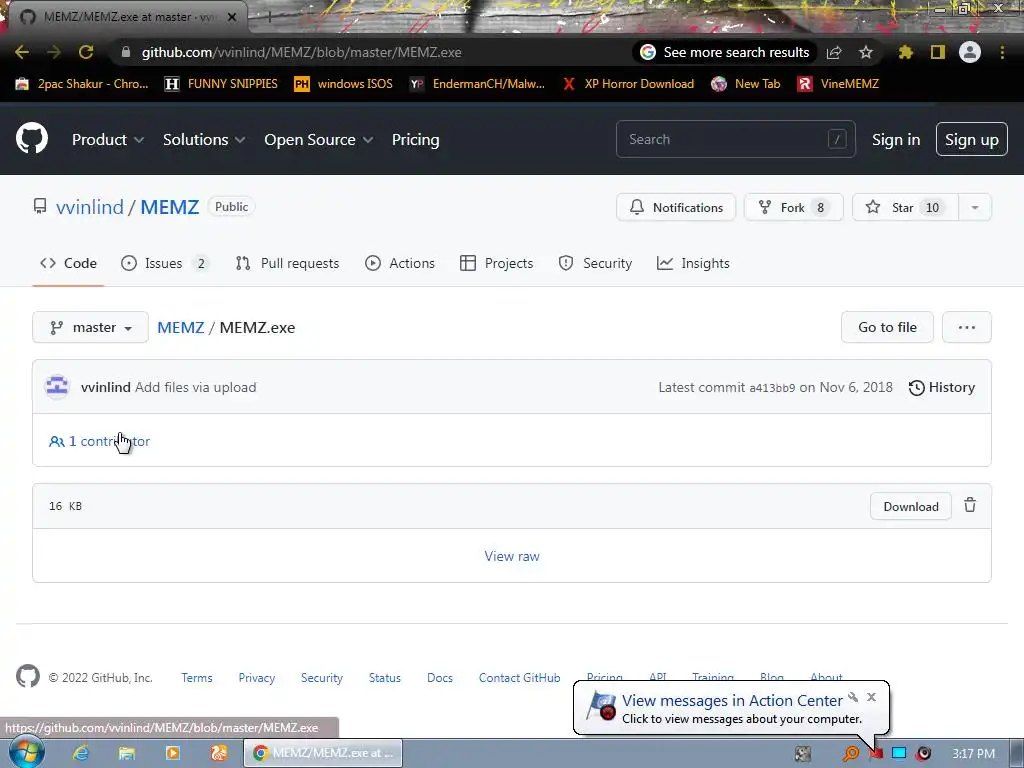Click the Notifications button

pos(676,208)
